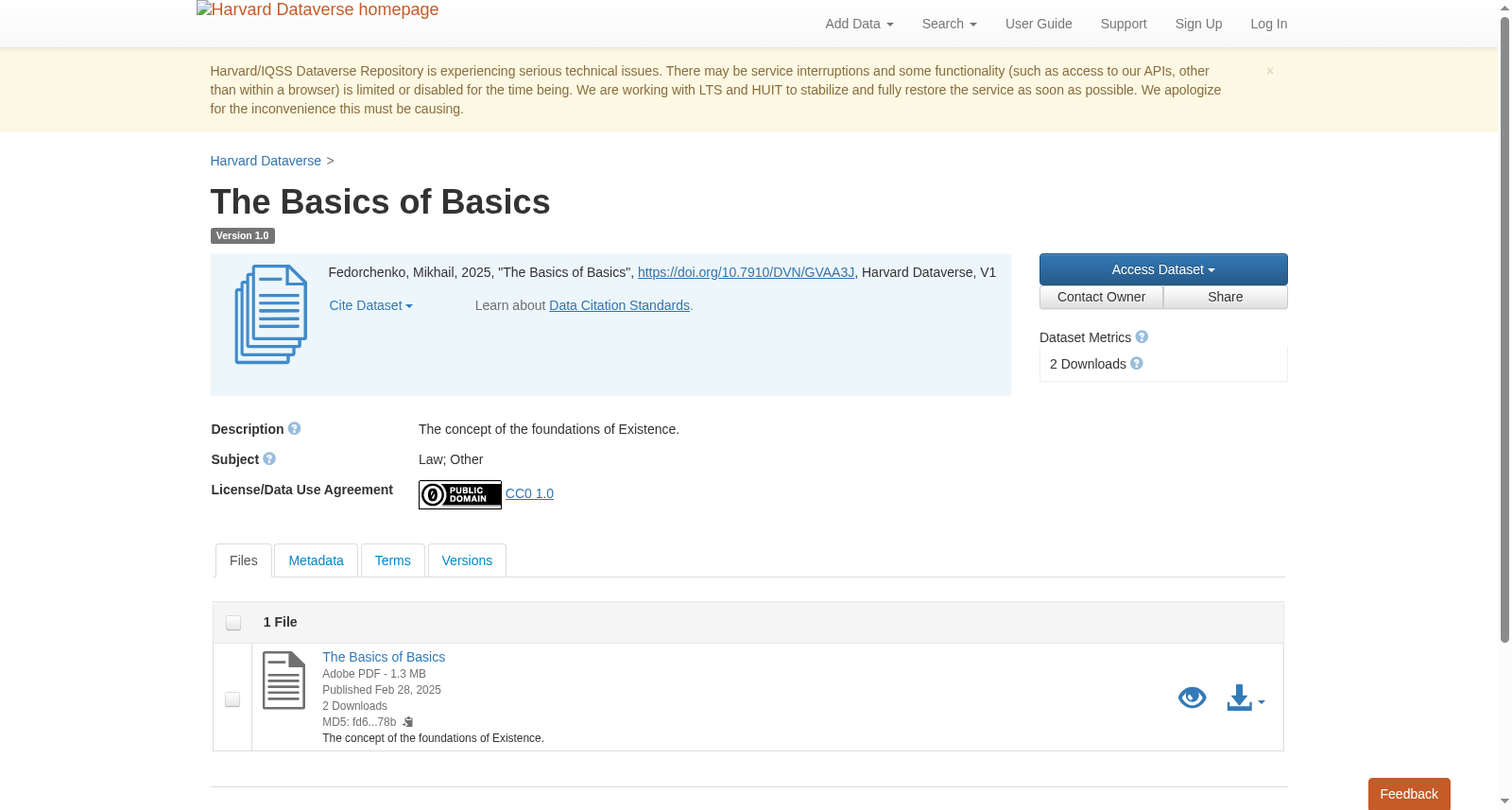This screenshot has height=810, width=1512.
Task: Go to Log In
Action: [1269, 24]
